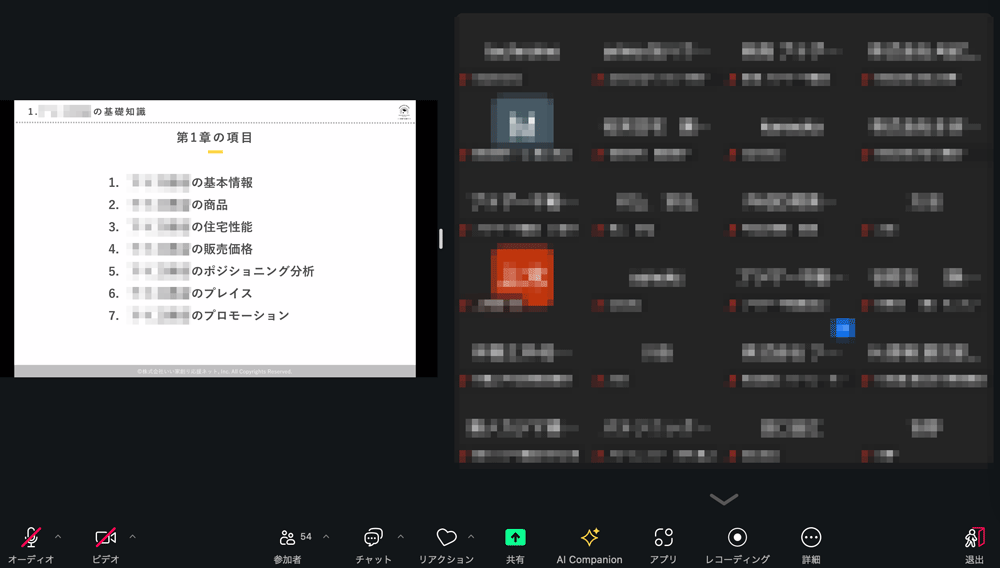The width and height of the screenshot is (1000, 568).
Task: Click the divider handle between slide and gallery
Action: click(441, 239)
